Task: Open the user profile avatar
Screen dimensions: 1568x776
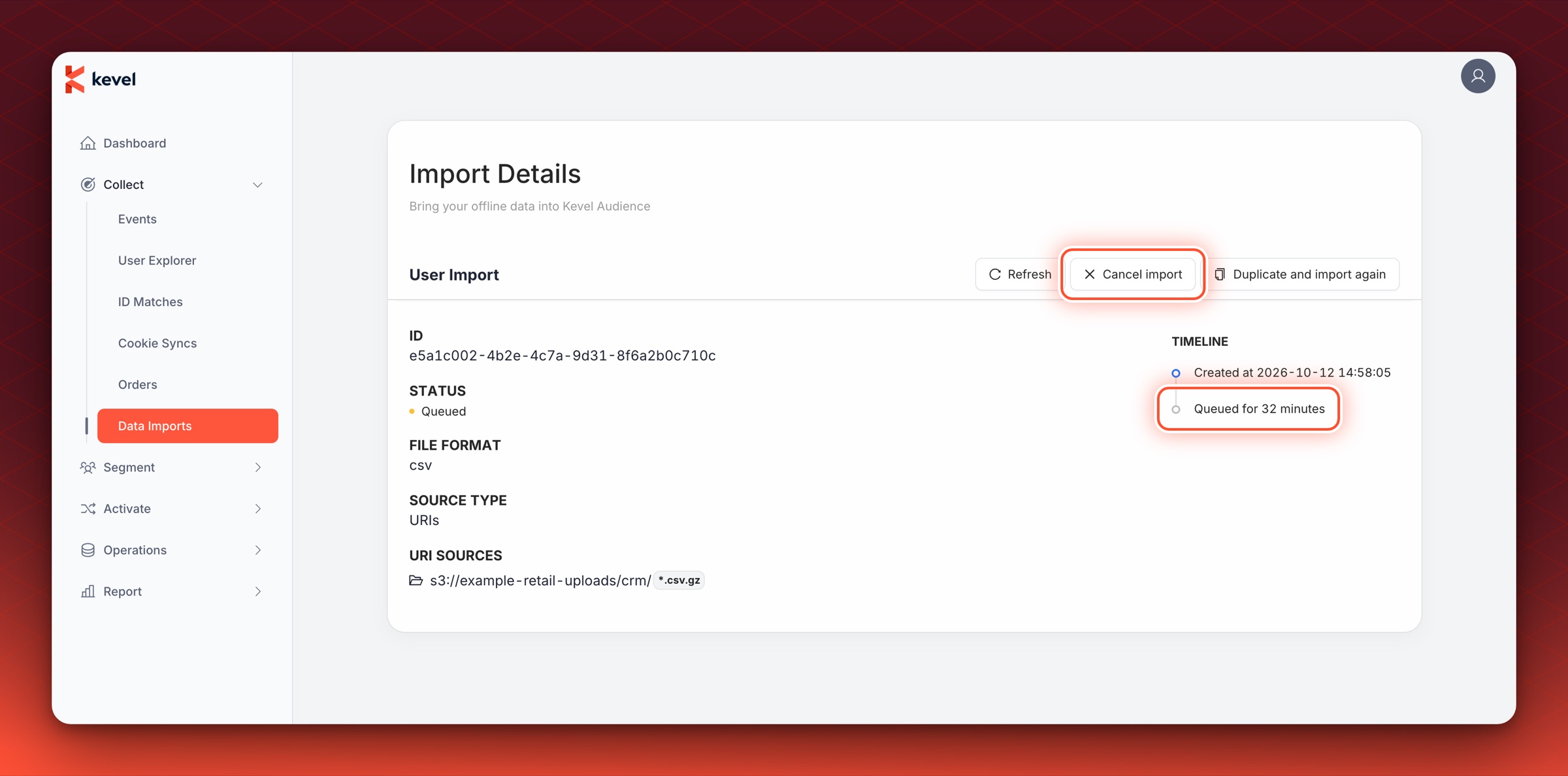Action: (x=1478, y=76)
